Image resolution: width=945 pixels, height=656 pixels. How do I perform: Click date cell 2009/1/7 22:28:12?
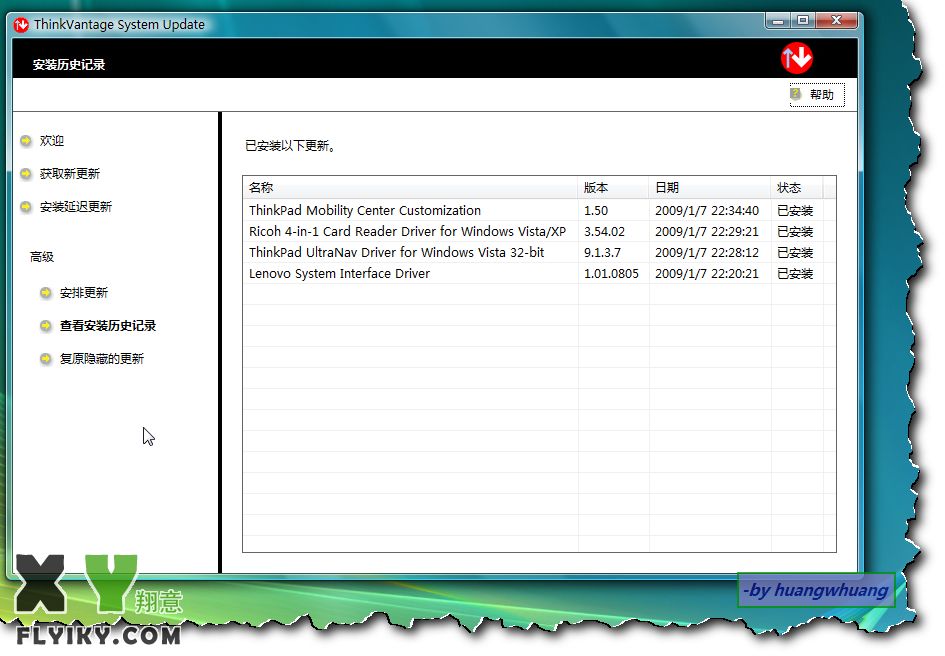707,253
